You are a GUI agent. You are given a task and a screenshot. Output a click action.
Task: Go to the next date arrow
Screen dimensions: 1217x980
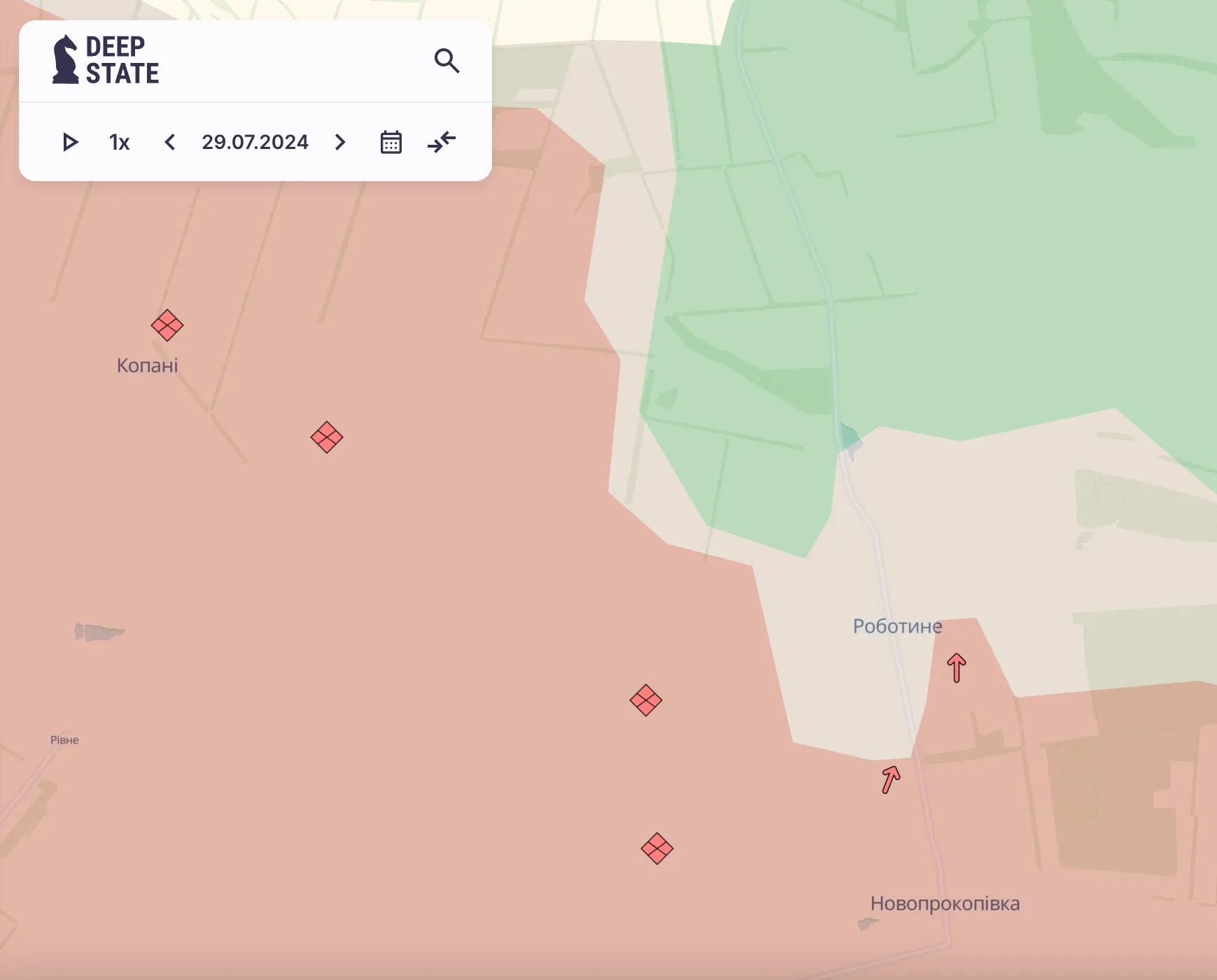(x=340, y=143)
